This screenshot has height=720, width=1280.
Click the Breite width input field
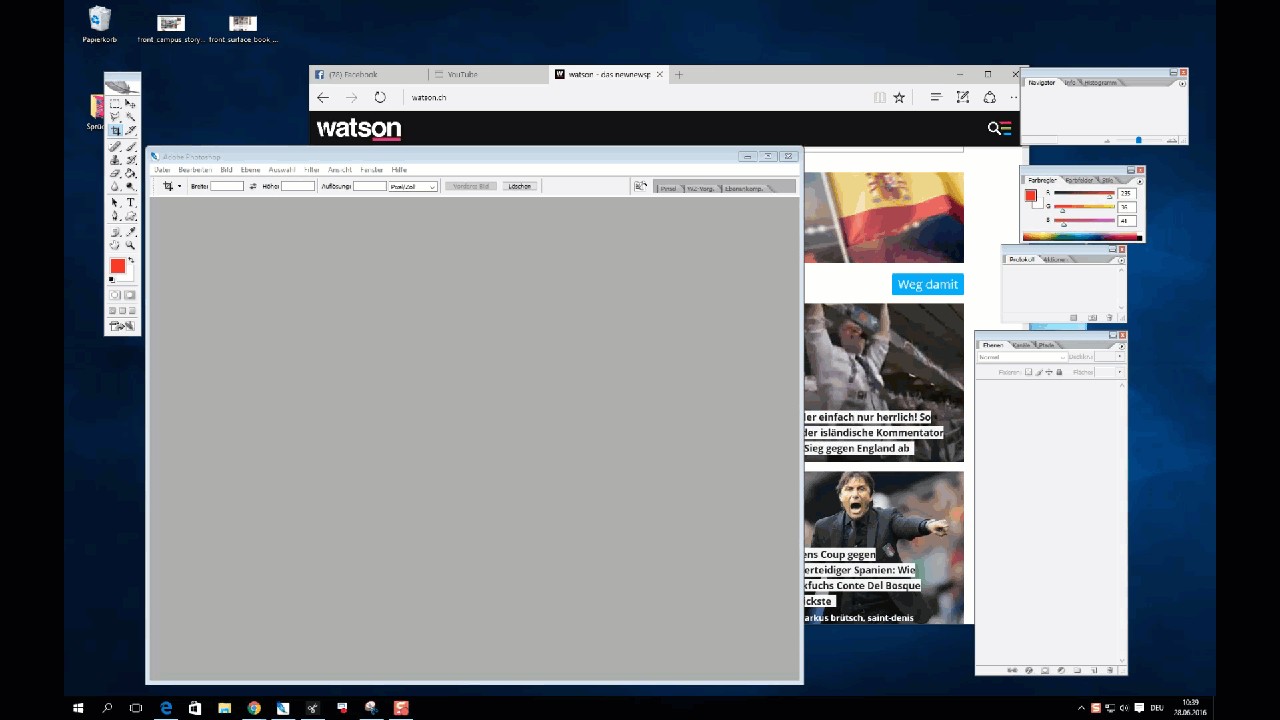point(227,186)
